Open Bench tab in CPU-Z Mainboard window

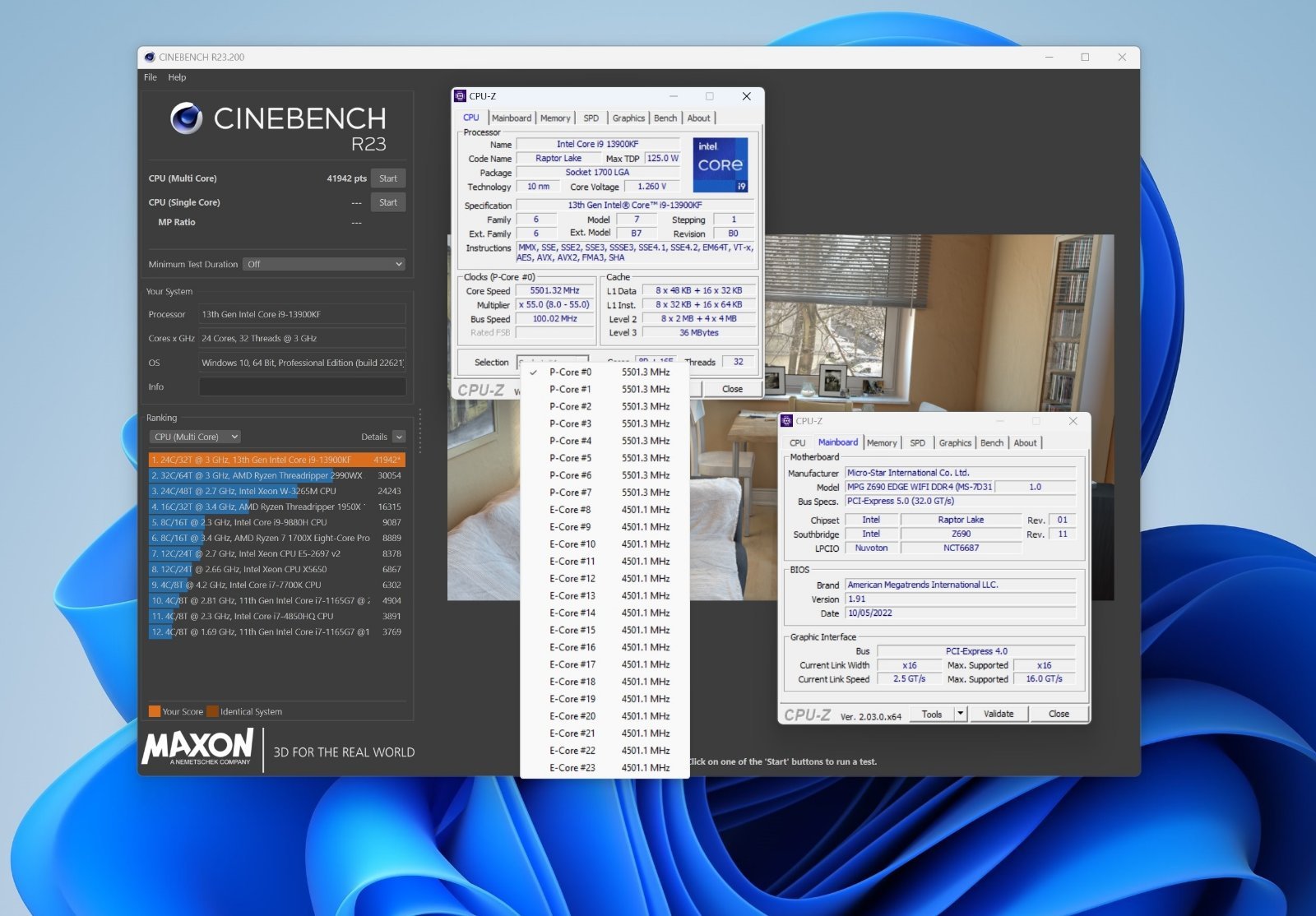tap(992, 443)
